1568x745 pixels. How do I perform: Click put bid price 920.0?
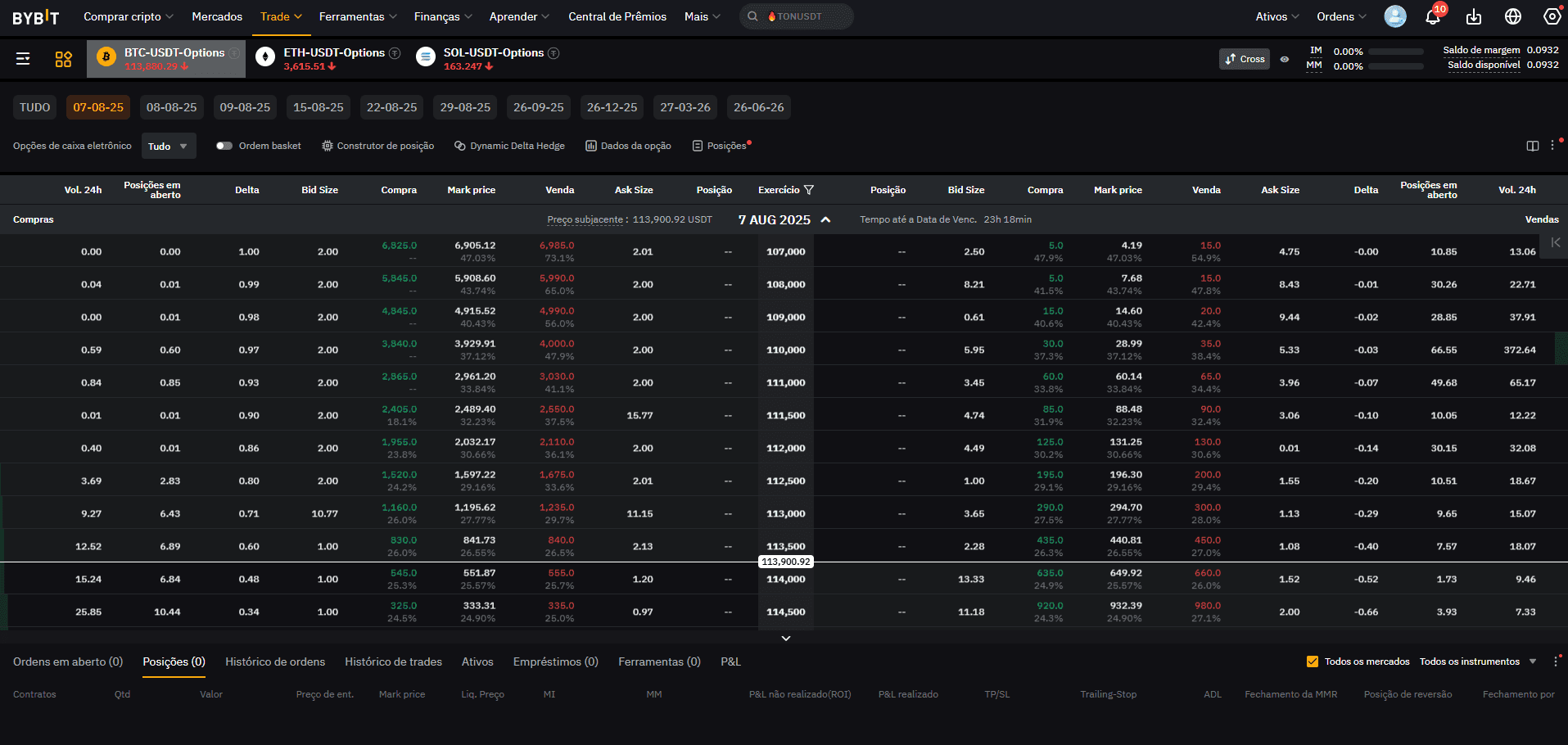tap(1050, 606)
